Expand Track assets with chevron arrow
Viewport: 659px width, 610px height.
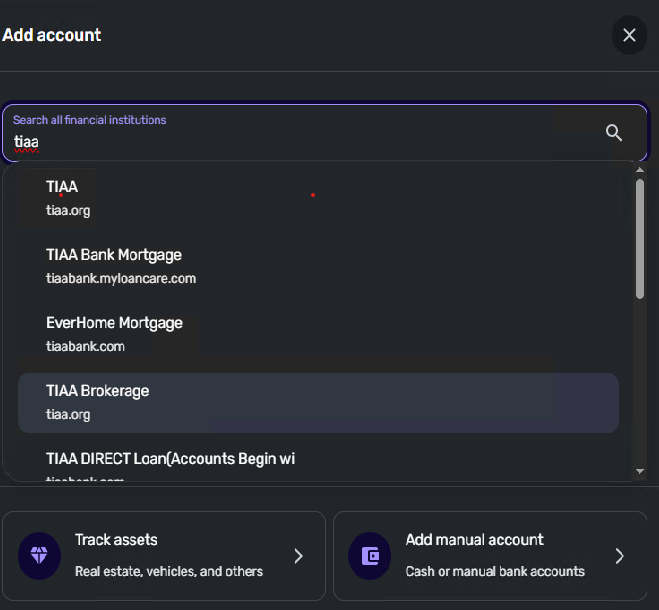[298, 556]
